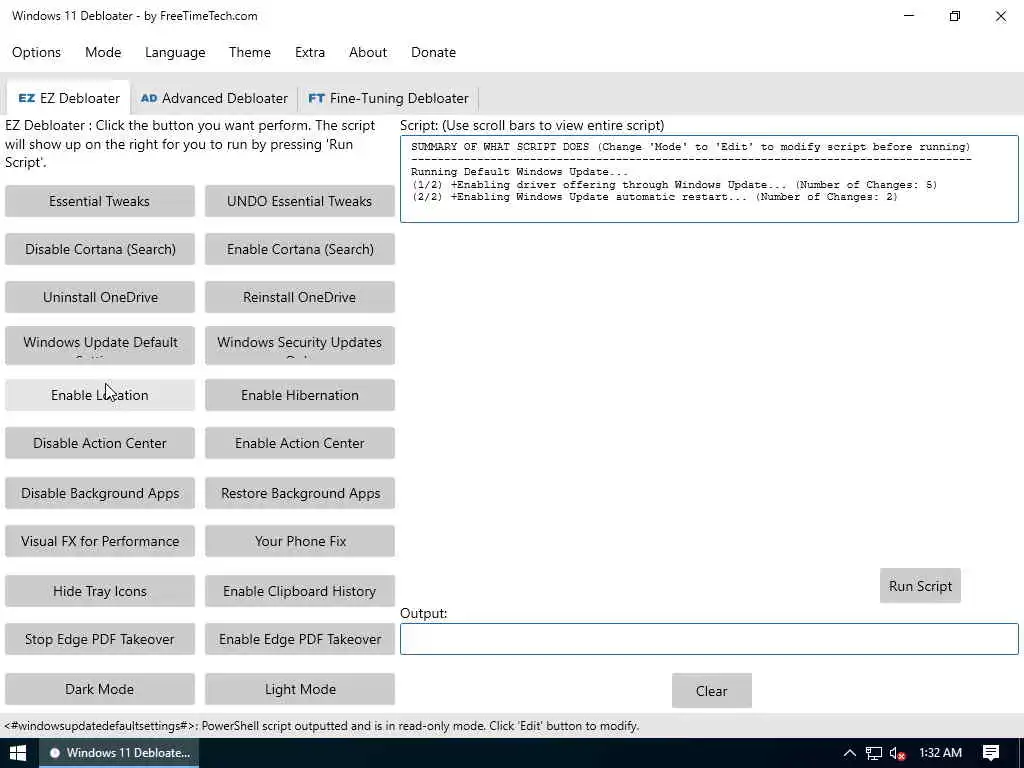Click inside the Script text area

tap(709, 179)
